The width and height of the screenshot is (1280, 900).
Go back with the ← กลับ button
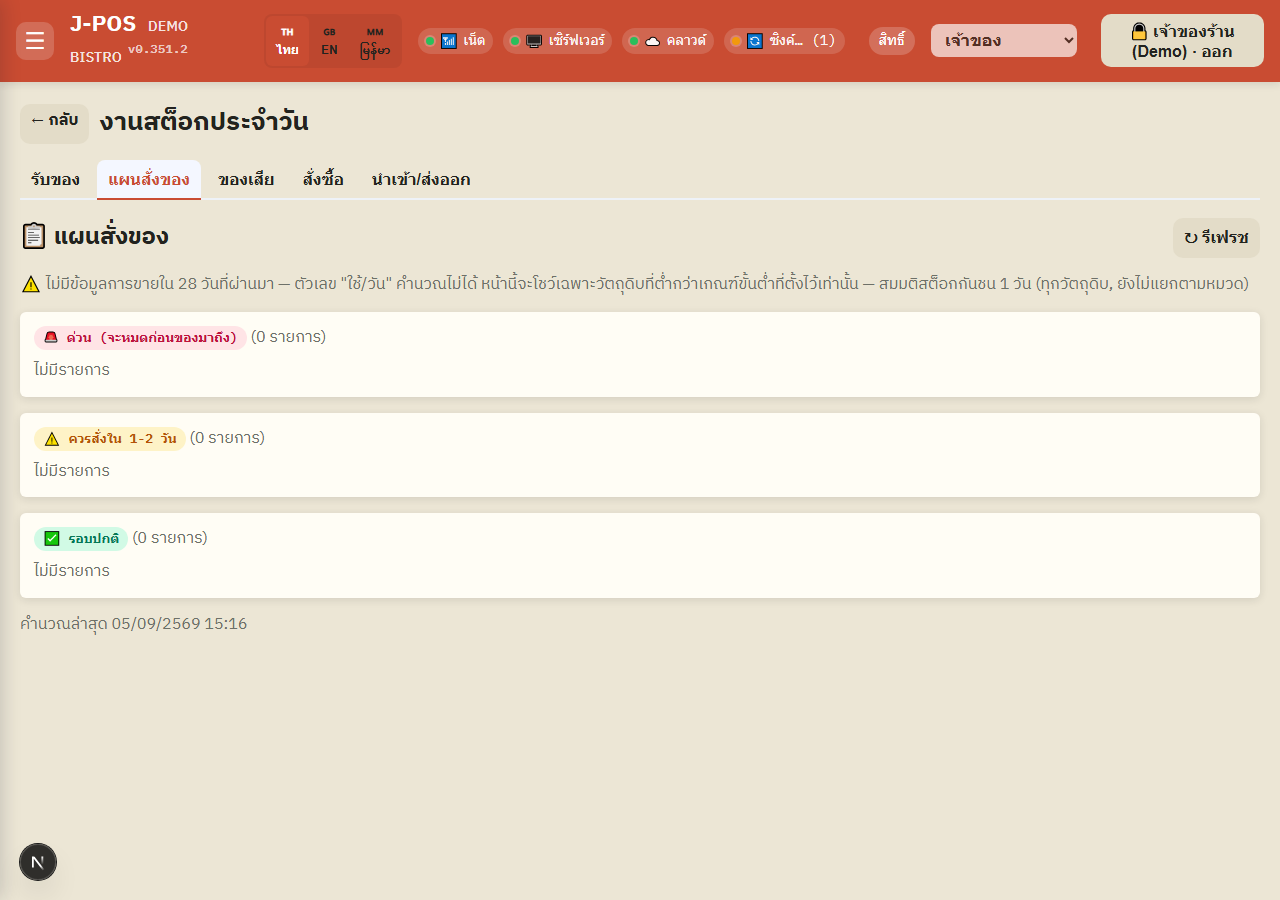54,124
